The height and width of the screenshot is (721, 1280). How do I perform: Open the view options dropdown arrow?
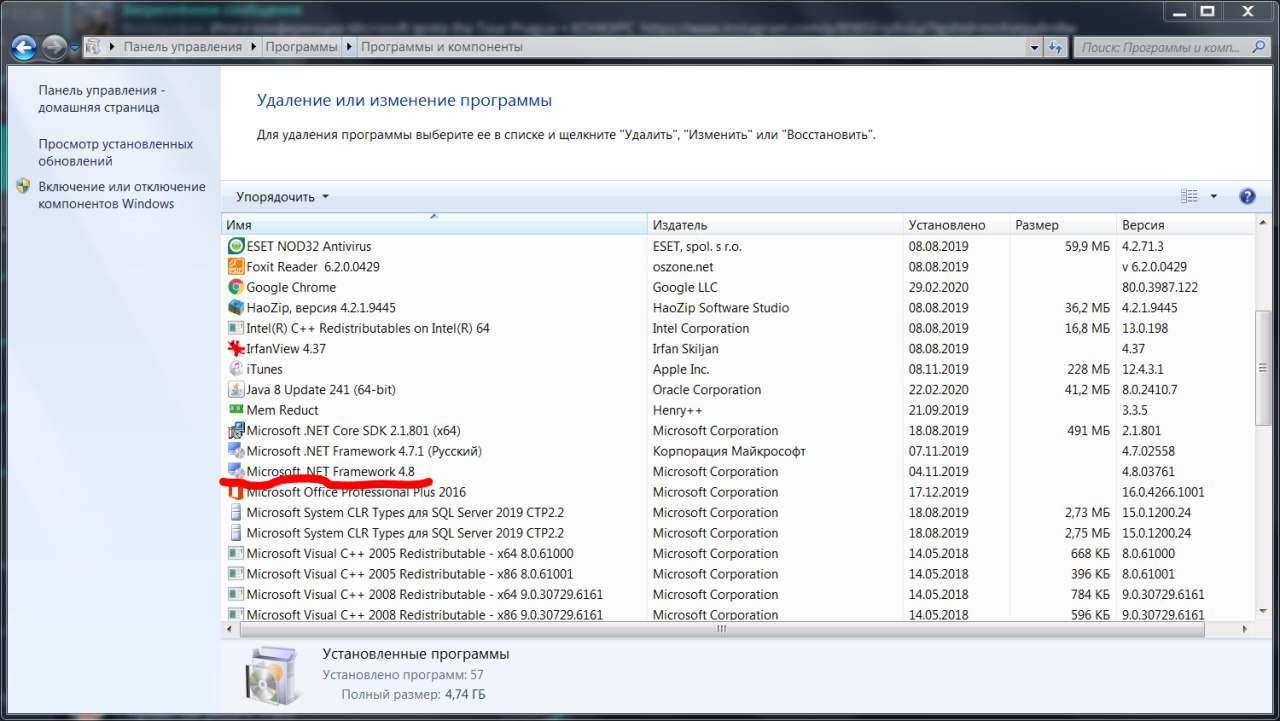[x=1214, y=197]
